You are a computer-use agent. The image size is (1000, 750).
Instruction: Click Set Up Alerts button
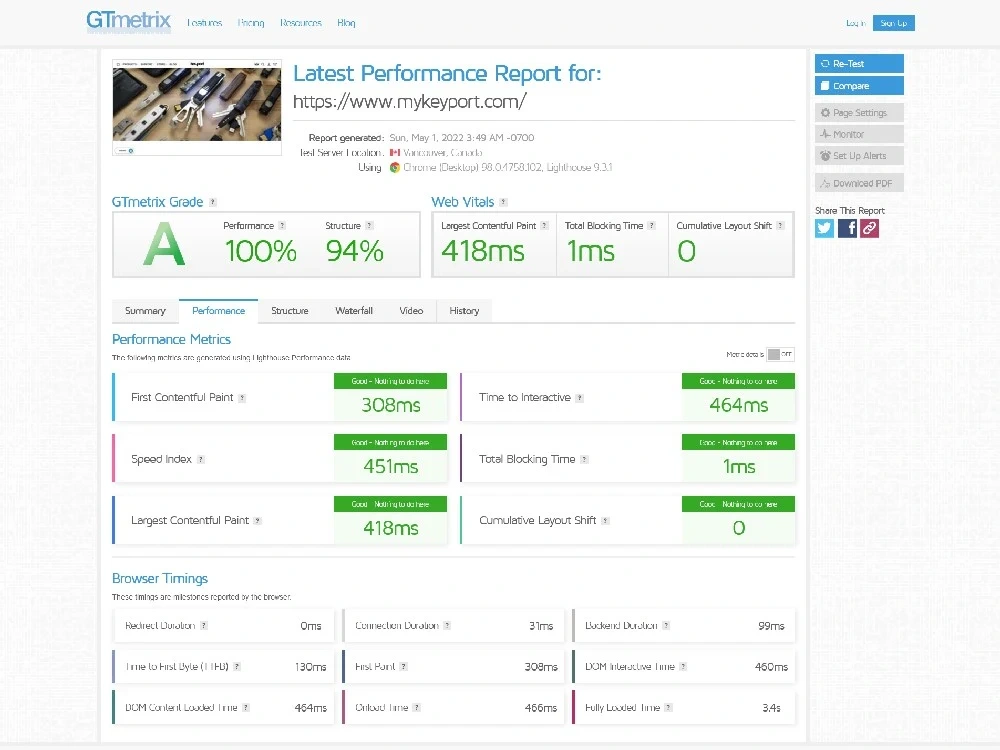pos(859,156)
